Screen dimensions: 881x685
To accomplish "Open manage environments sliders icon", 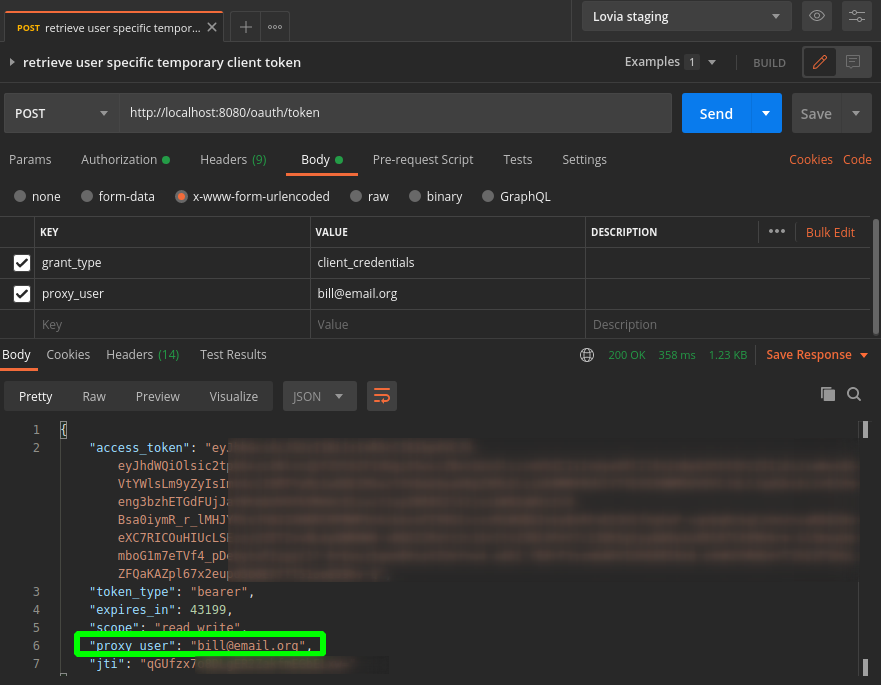I will click(x=856, y=16).
